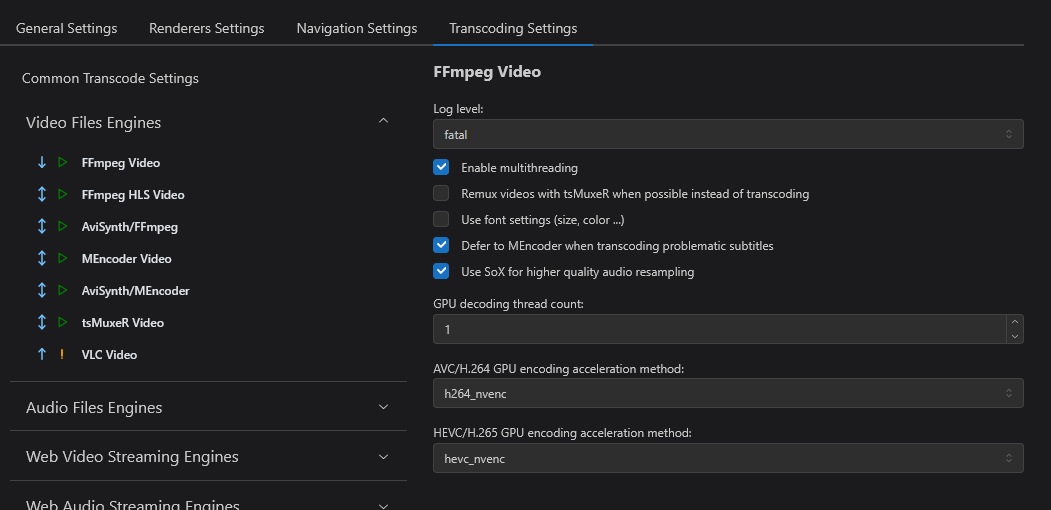Select the tsMuxeR Video engine
This screenshot has width=1051, height=510.
click(x=123, y=323)
